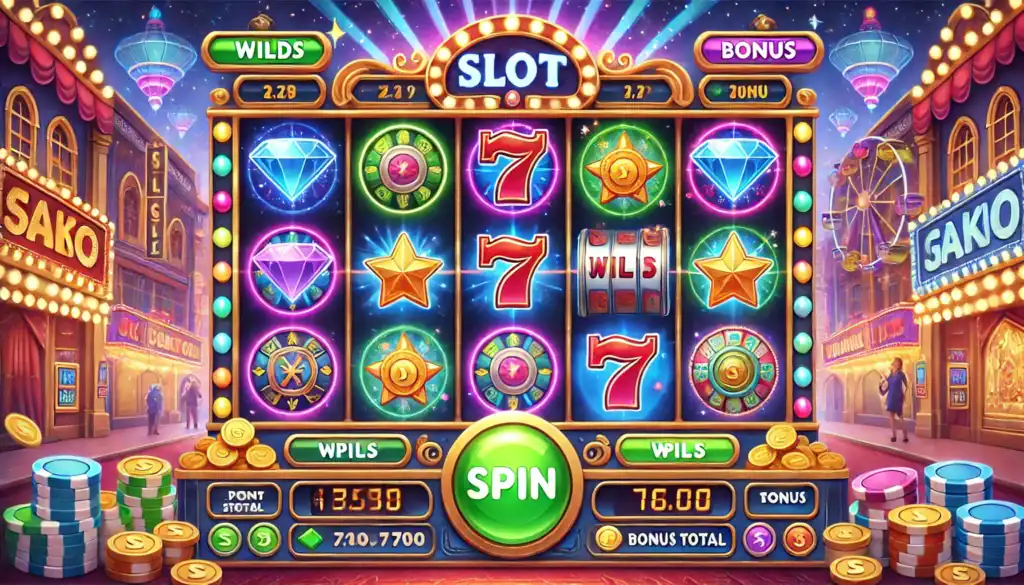Select the TONUS label button
The width and height of the screenshot is (1024, 585).
coord(781,500)
